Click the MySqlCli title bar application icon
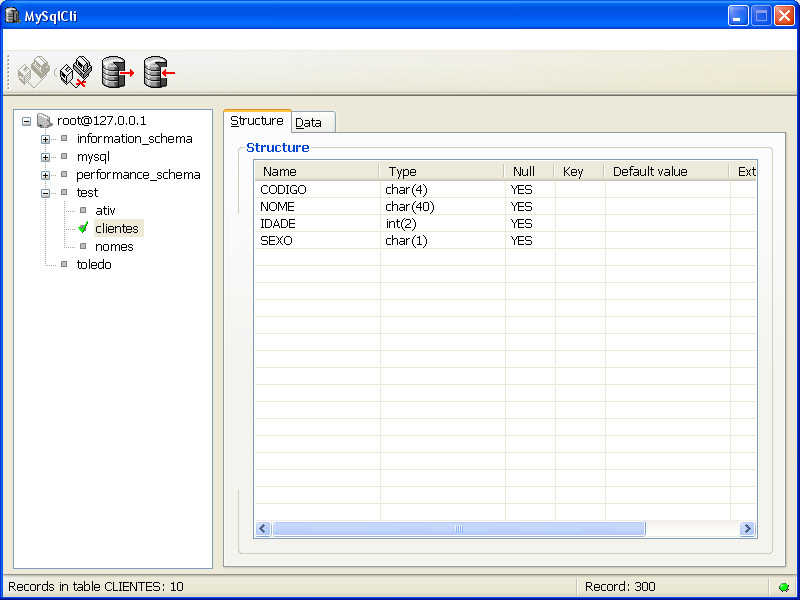Image resolution: width=800 pixels, height=600 pixels. (13, 15)
